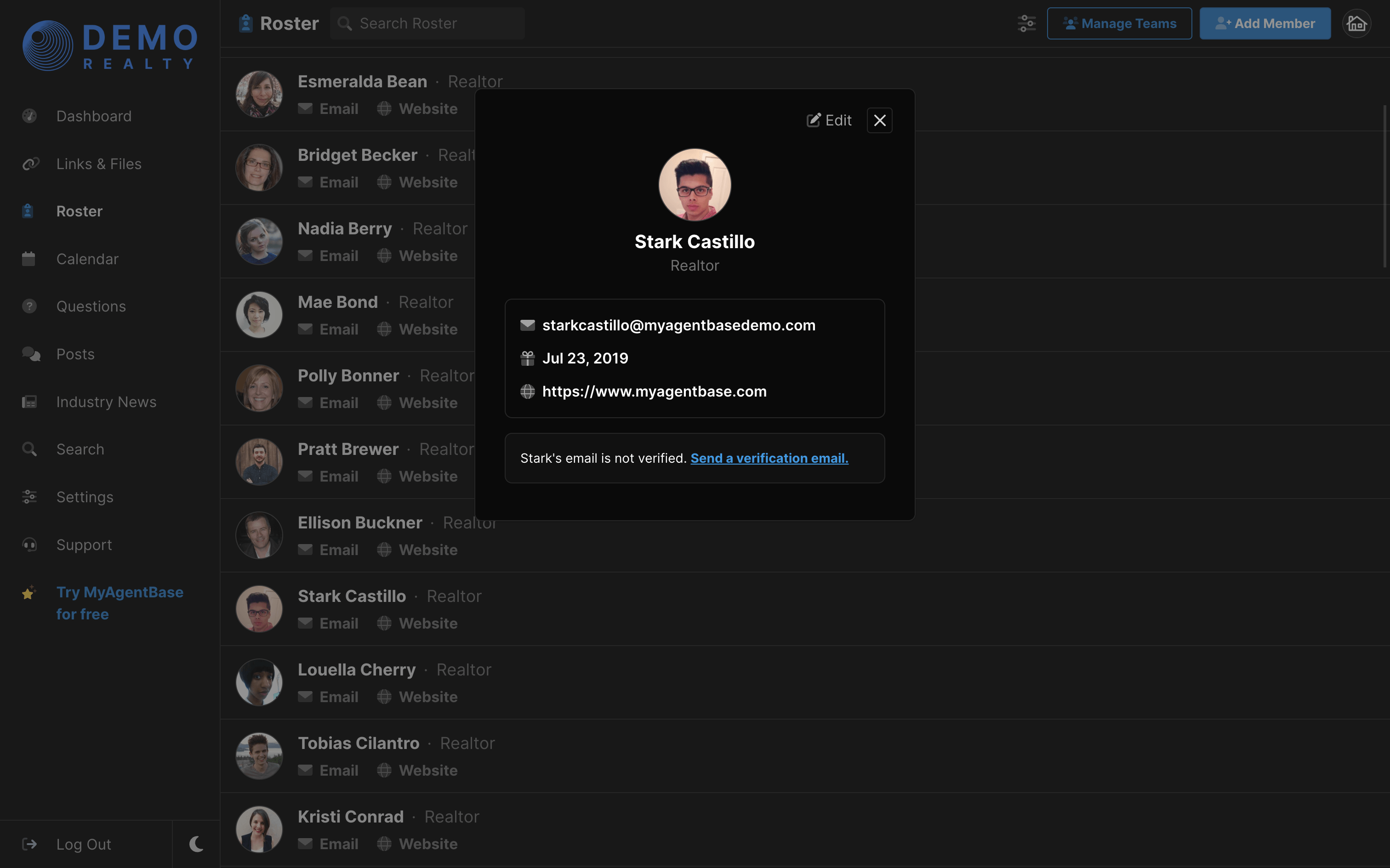Click Ellison Buckner's name
The width and height of the screenshot is (1390, 868).
coord(360,522)
